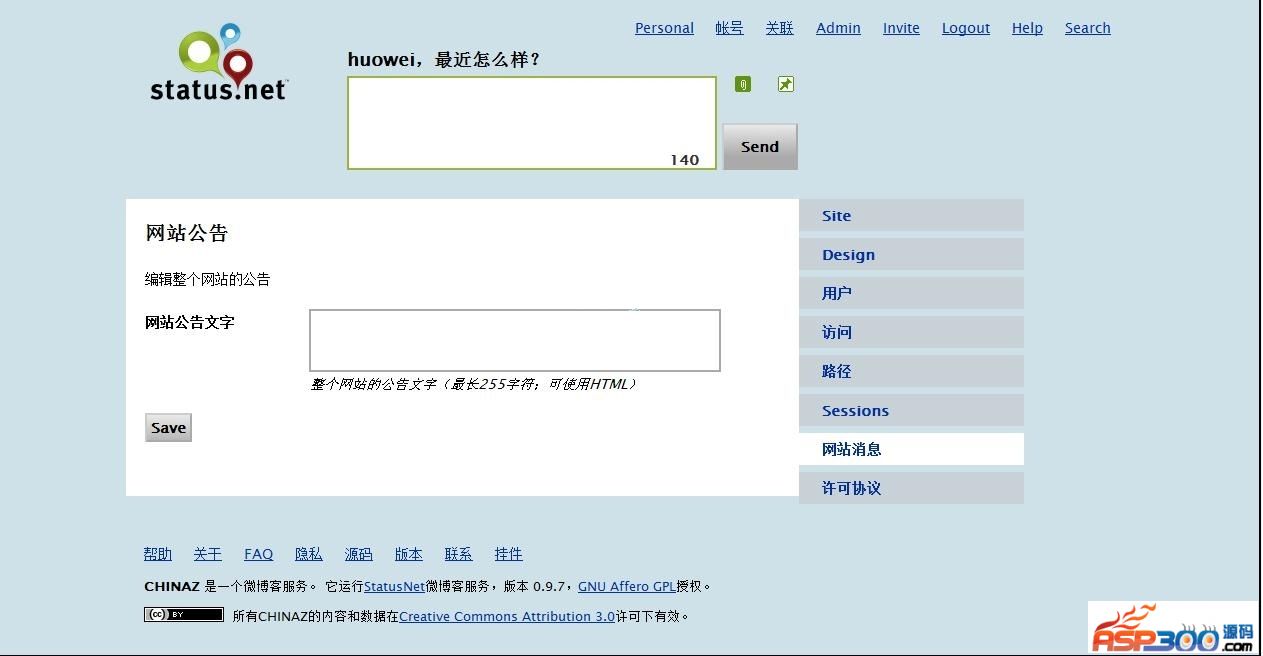Click the 140 character counter
This screenshot has width=1263, height=656.
coord(685,160)
